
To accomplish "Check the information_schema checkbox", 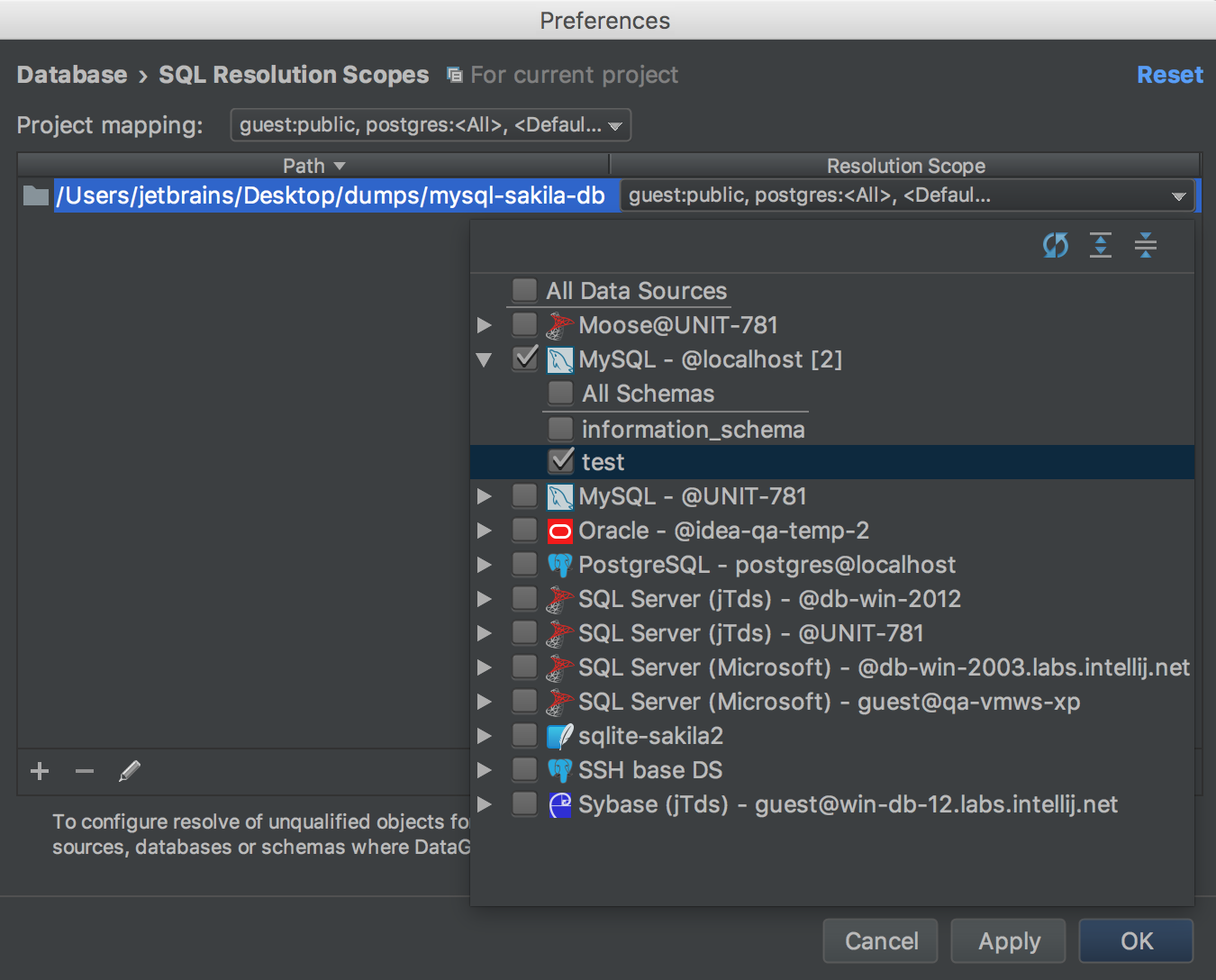I will tap(560, 428).
